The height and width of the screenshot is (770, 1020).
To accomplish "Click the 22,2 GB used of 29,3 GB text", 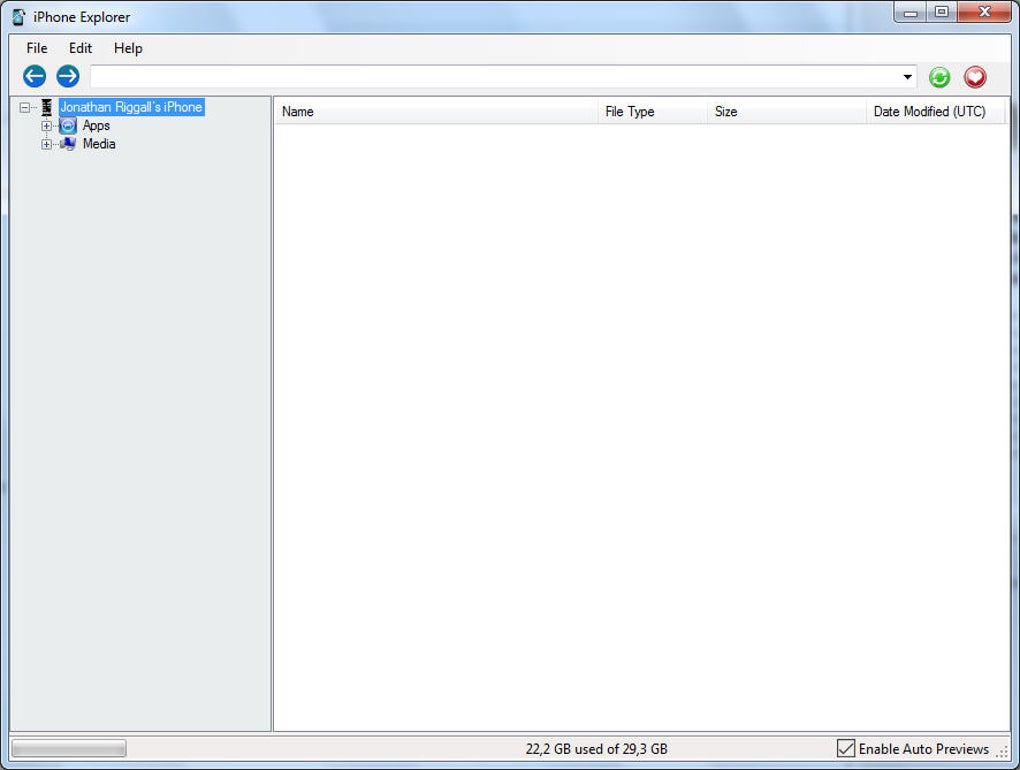I will point(597,749).
